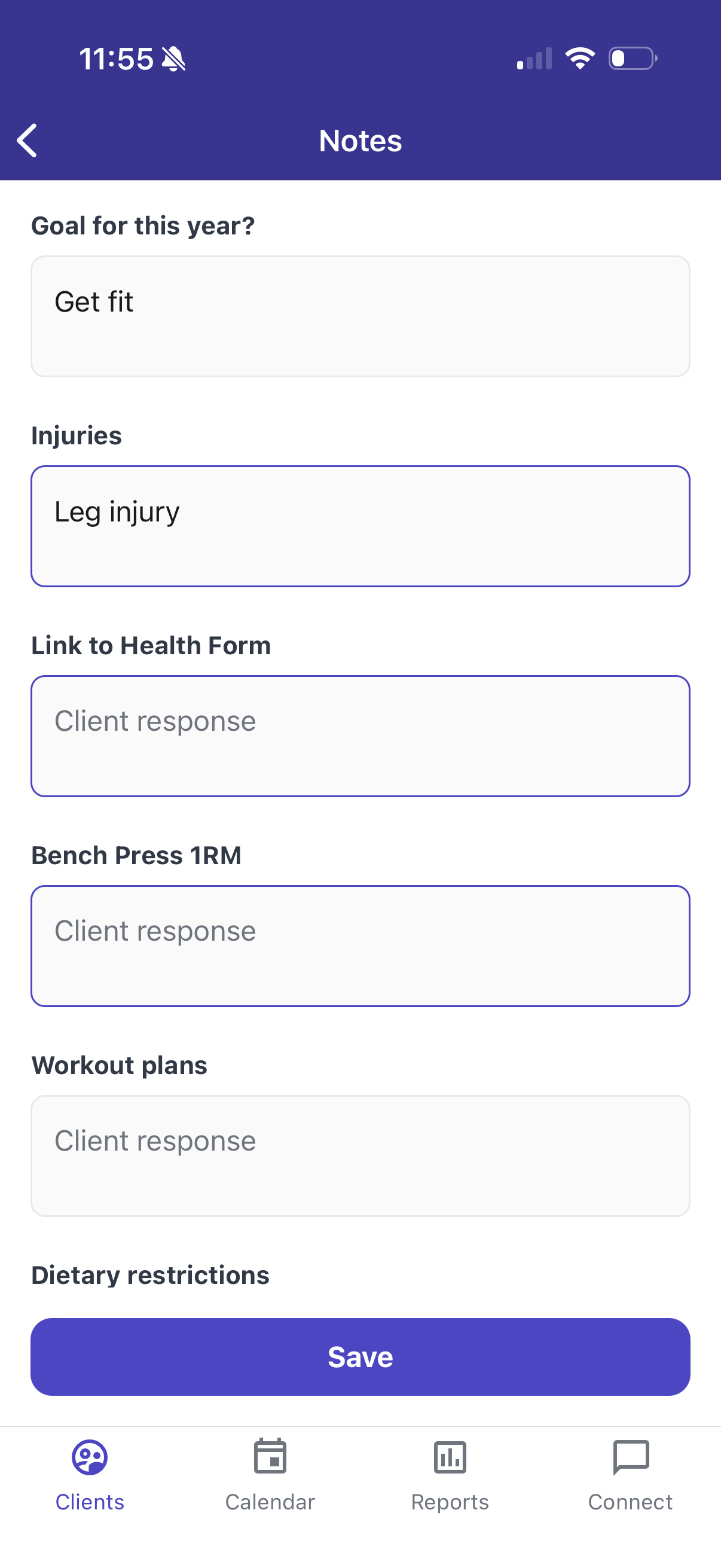Save the notes
The height and width of the screenshot is (1568, 721).
[x=360, y=1357]
